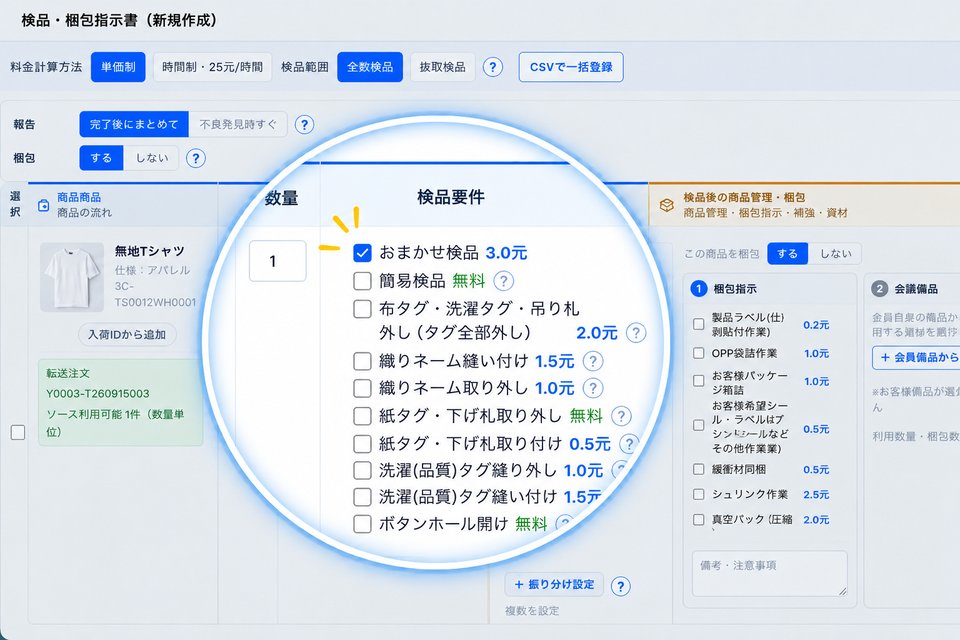Screen dimensions: 960x640
Task: Check 製品ラベル(仕) 剥貼付作業 checkbox
Action: 699,325
